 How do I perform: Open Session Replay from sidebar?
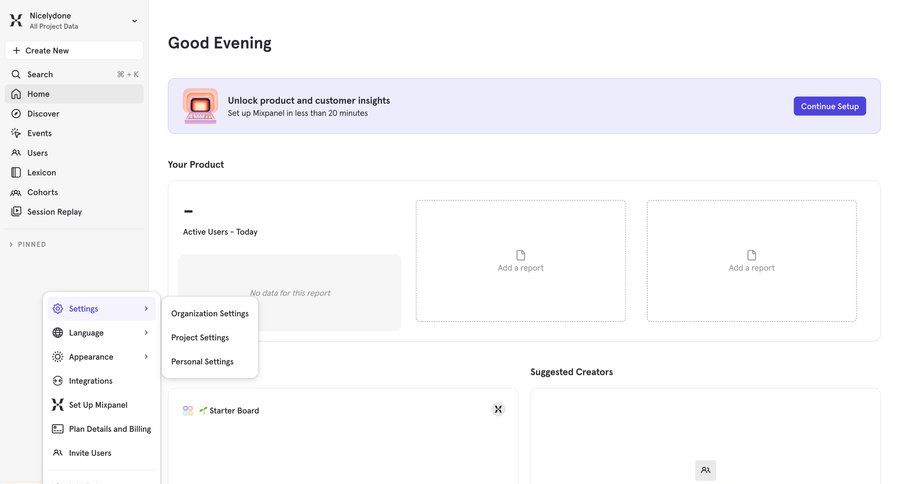74,212
